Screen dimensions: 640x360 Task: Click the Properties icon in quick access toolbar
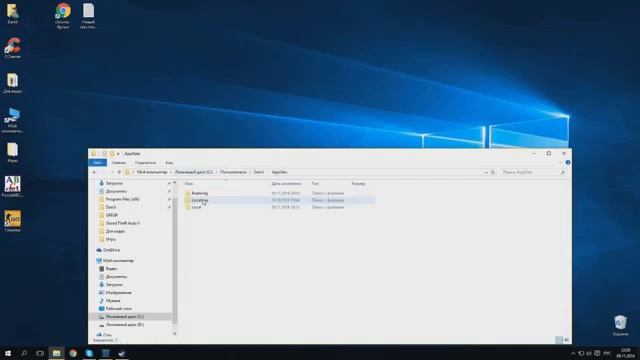tap(104, 153)
